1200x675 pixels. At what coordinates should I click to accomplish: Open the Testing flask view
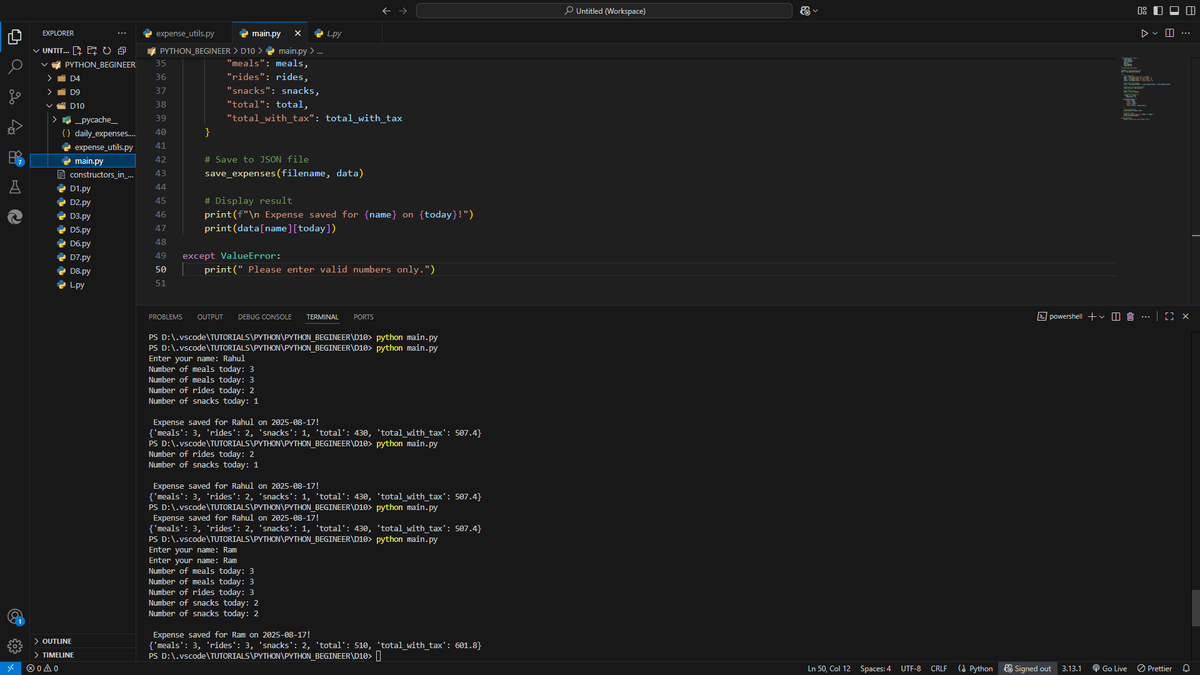15,187
